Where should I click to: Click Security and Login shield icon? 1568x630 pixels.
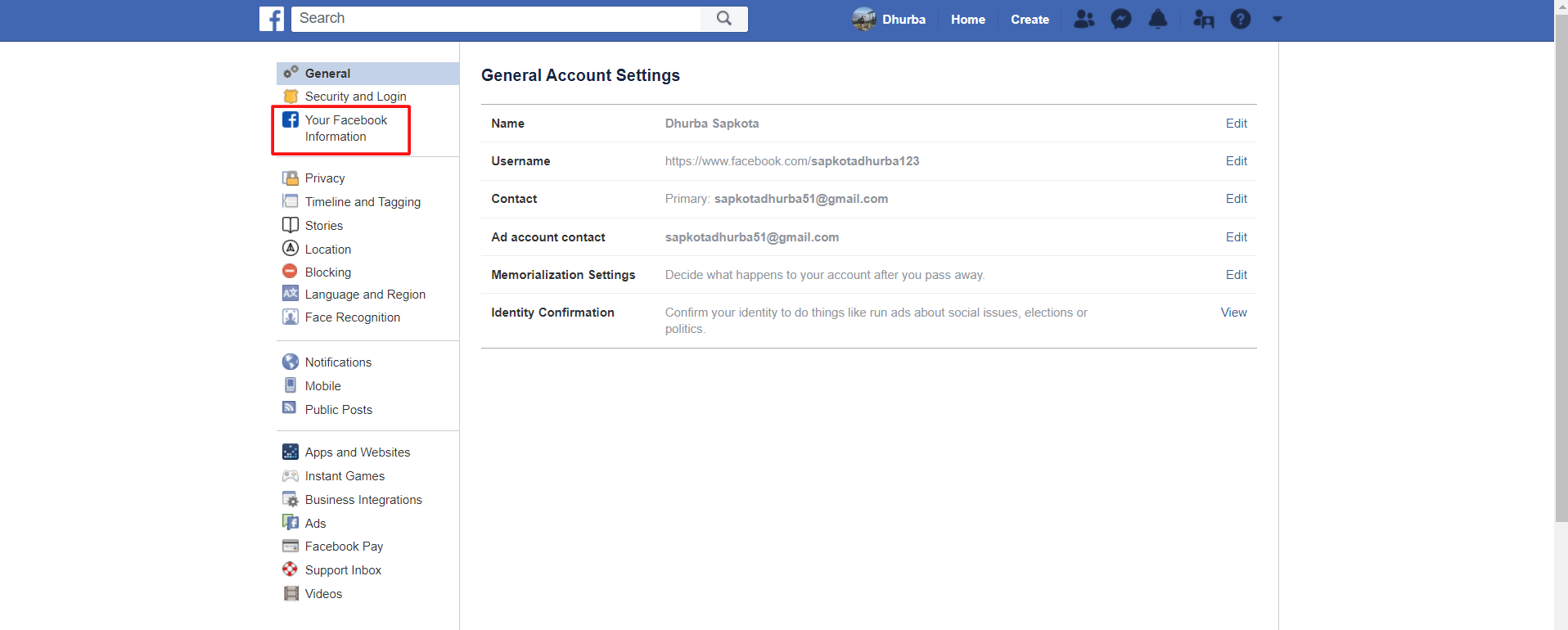[x=291, y=97]
